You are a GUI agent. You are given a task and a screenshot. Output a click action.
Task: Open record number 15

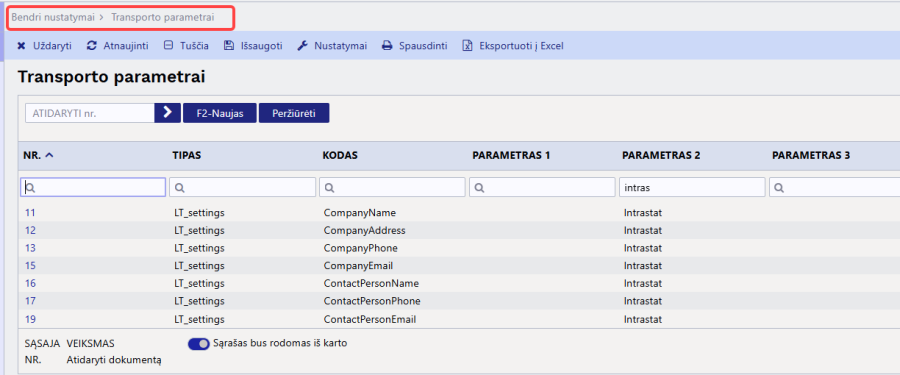30,266
